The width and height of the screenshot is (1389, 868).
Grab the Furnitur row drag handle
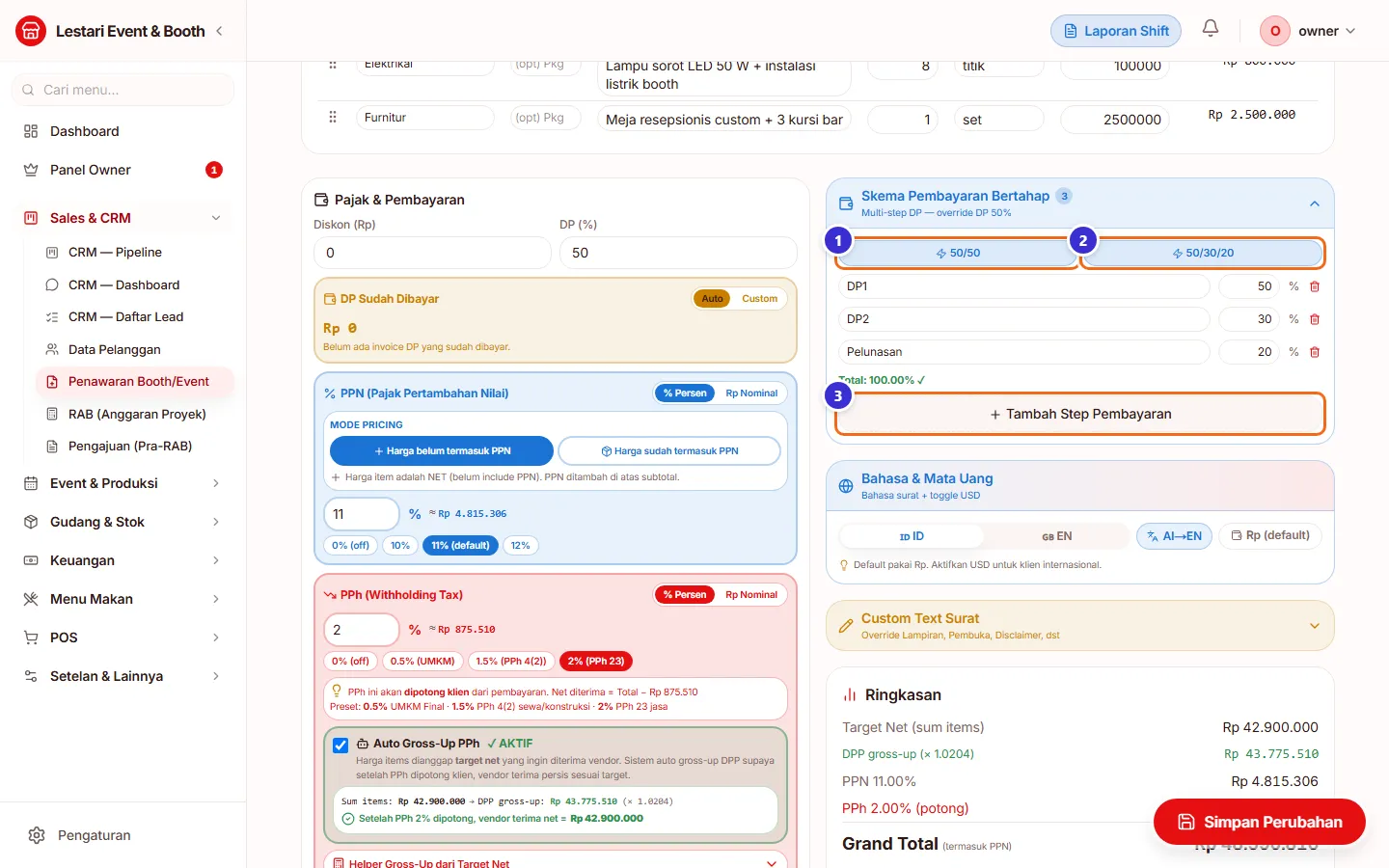pyautogui.click(x=333, y=118)
